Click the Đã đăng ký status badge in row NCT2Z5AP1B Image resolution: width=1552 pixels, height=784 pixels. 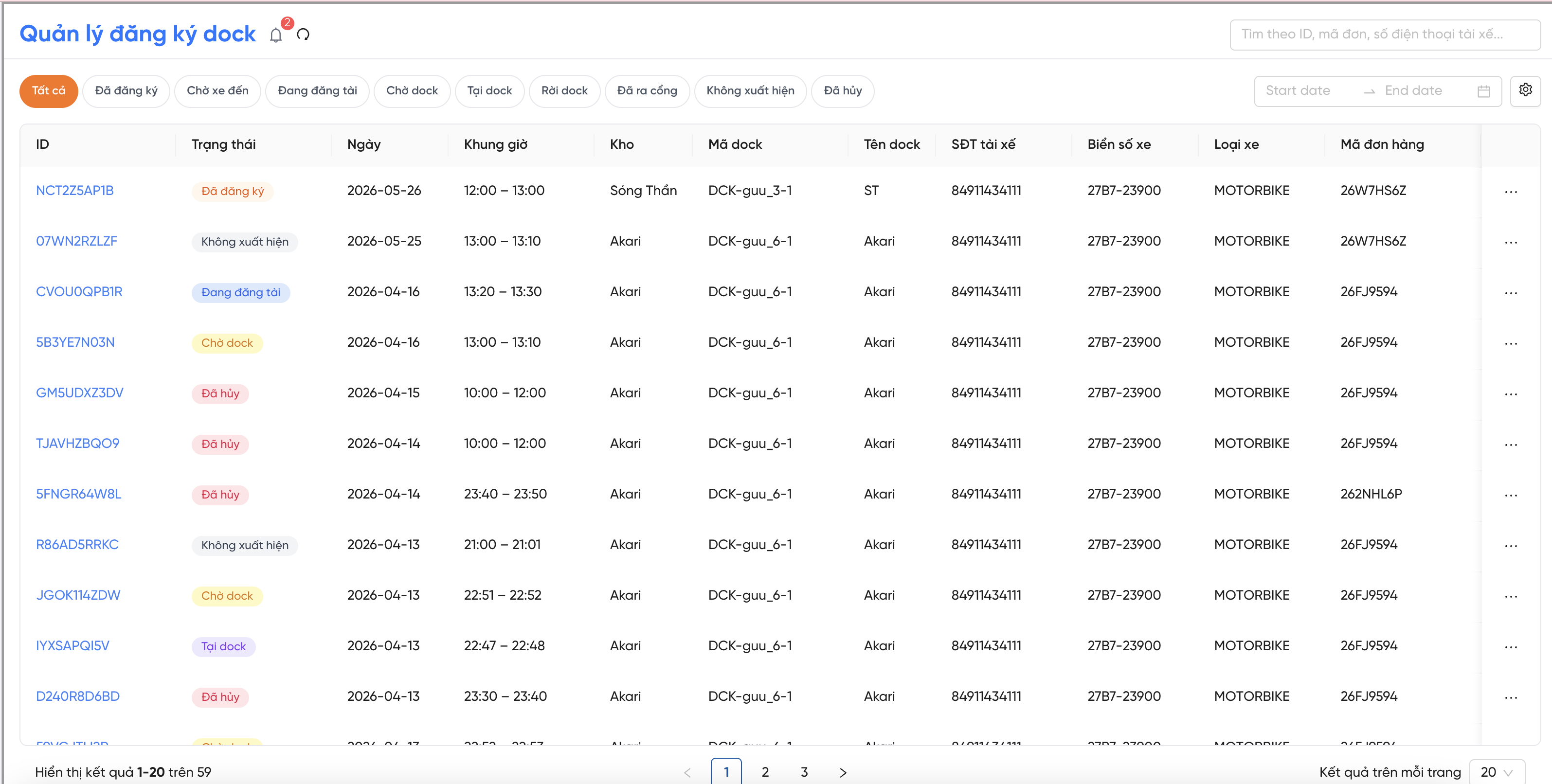click(233, 192)
